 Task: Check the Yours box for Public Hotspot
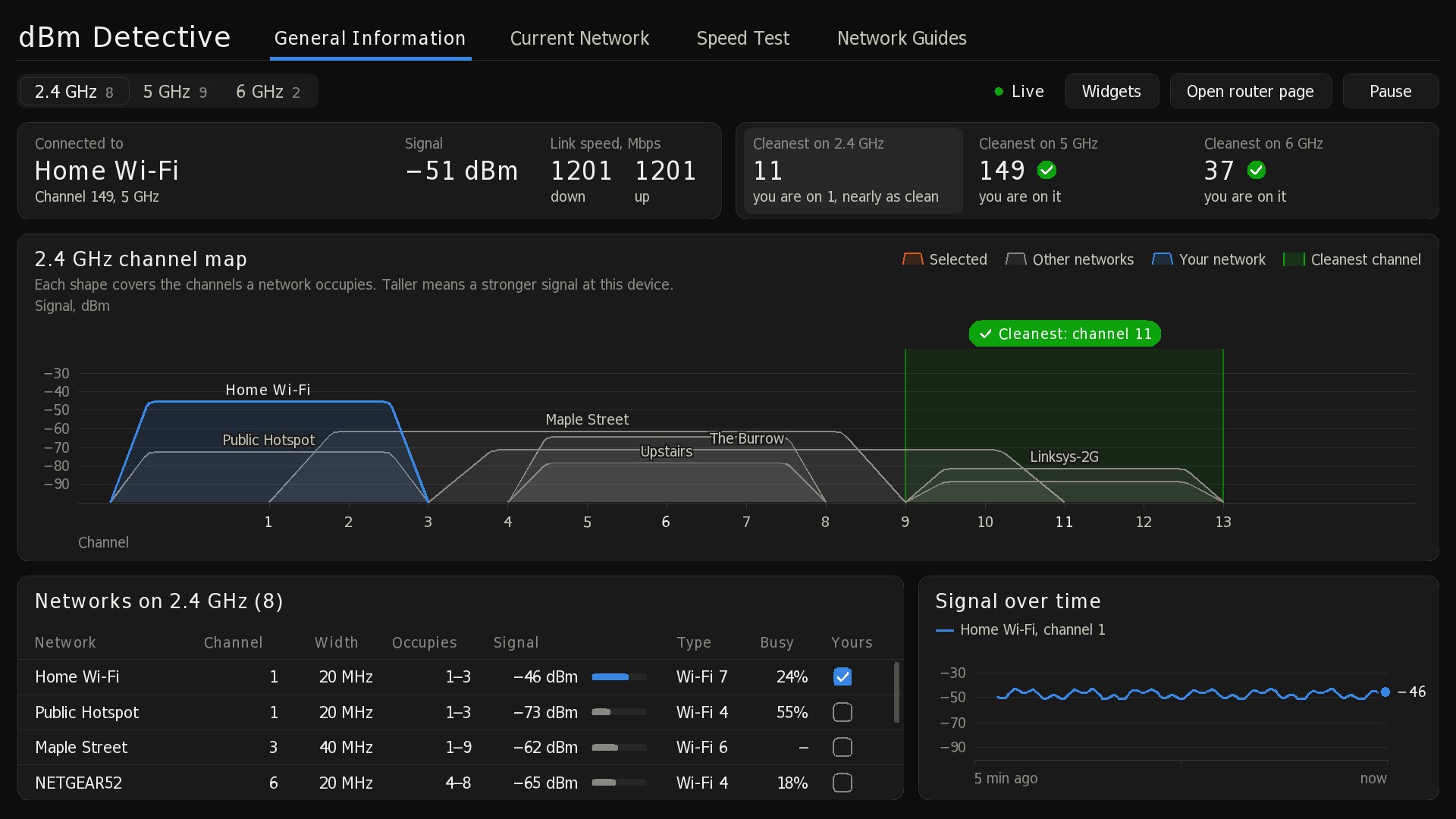click(x=842, y=712)
